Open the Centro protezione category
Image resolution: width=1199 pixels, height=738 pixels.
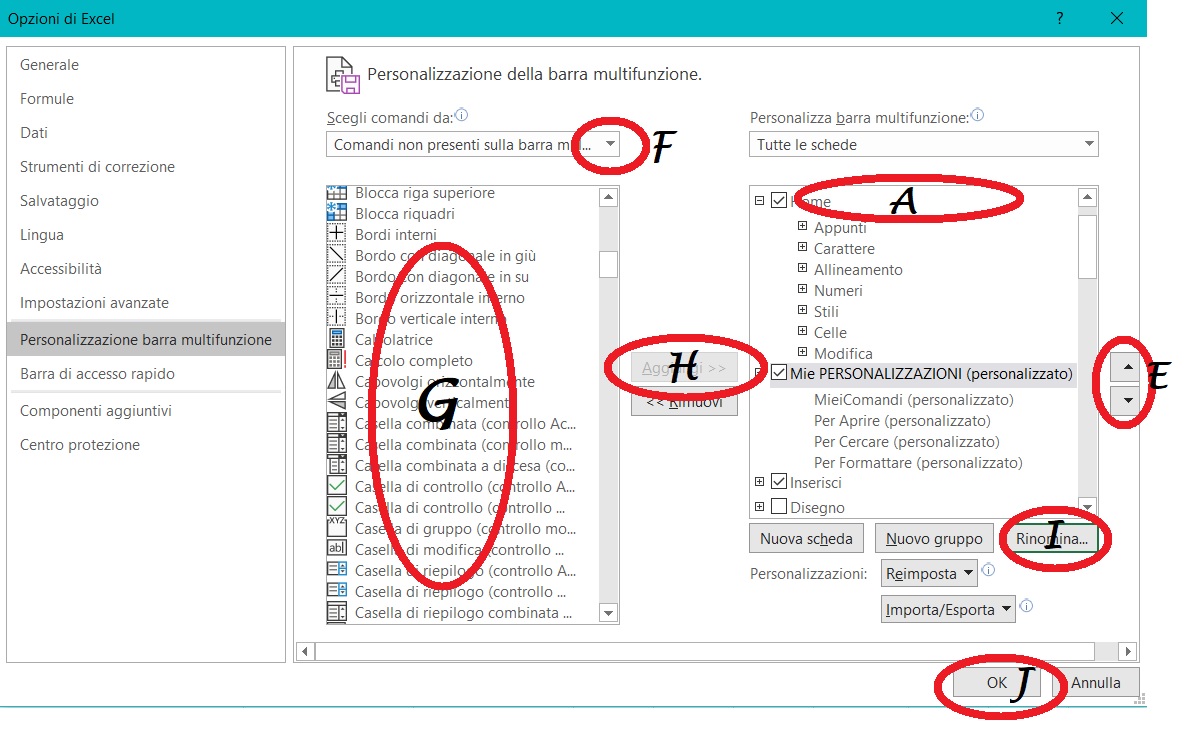145,445
